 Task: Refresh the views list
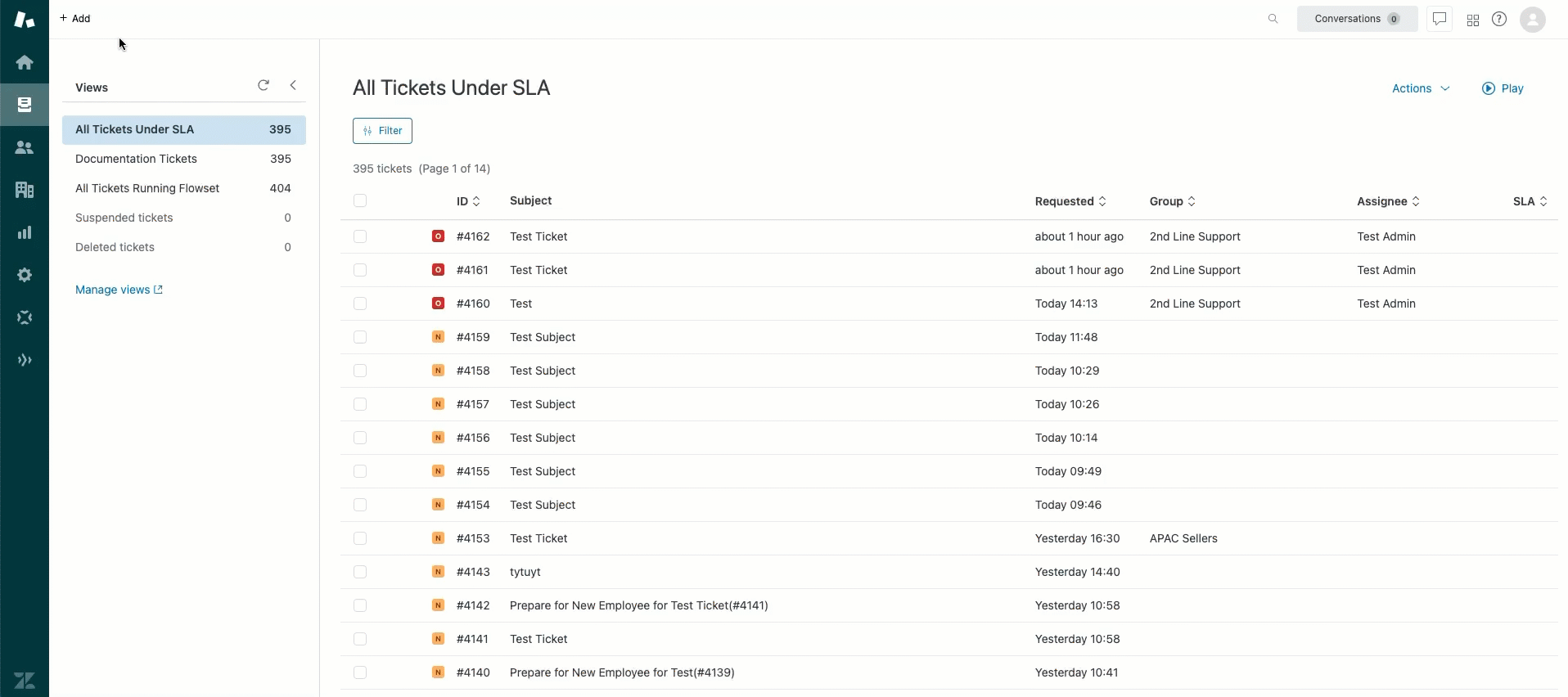coord(264,85)
